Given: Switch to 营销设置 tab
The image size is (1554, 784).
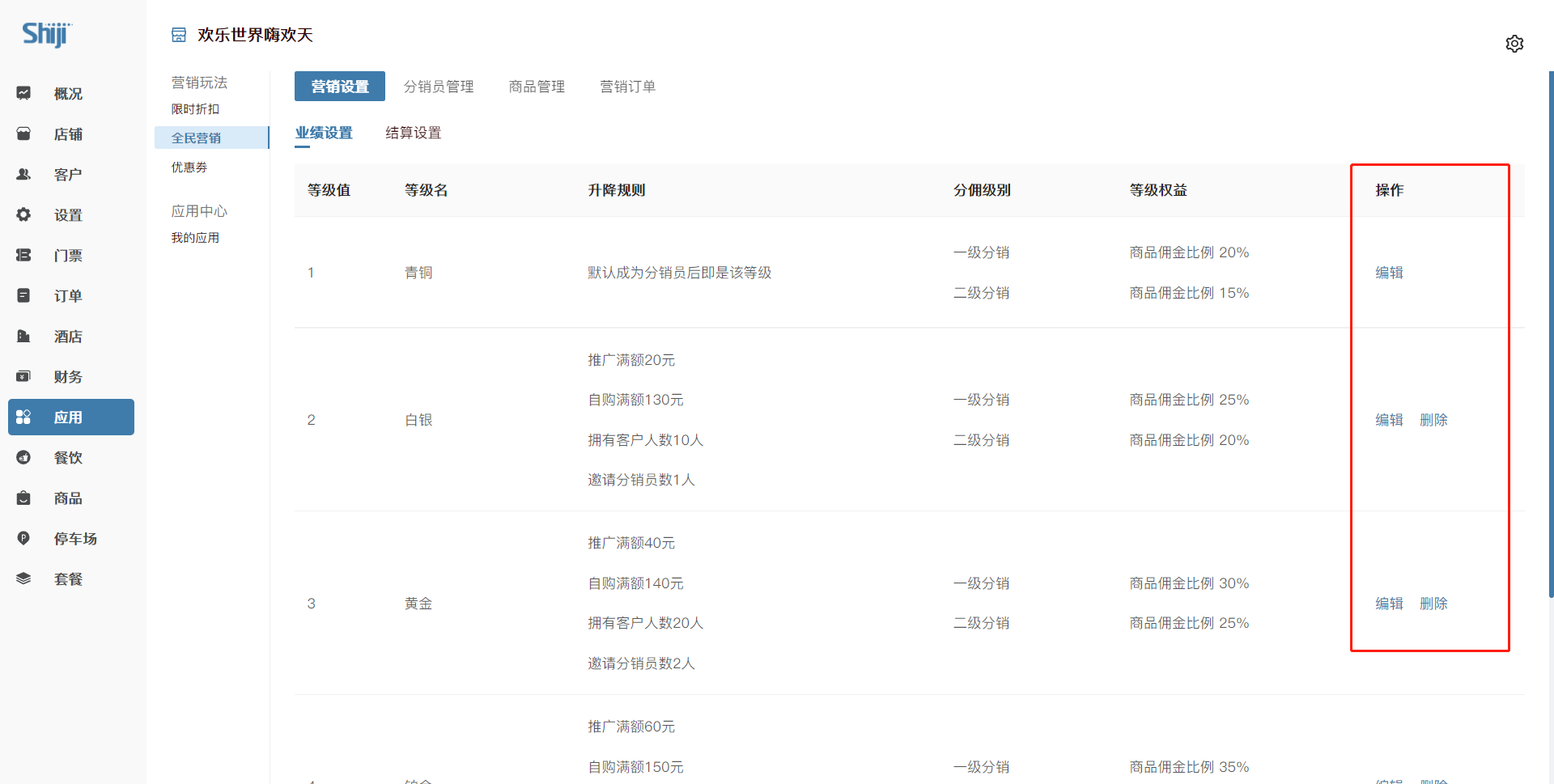Looking at the screenshot, I should (340, 87).
